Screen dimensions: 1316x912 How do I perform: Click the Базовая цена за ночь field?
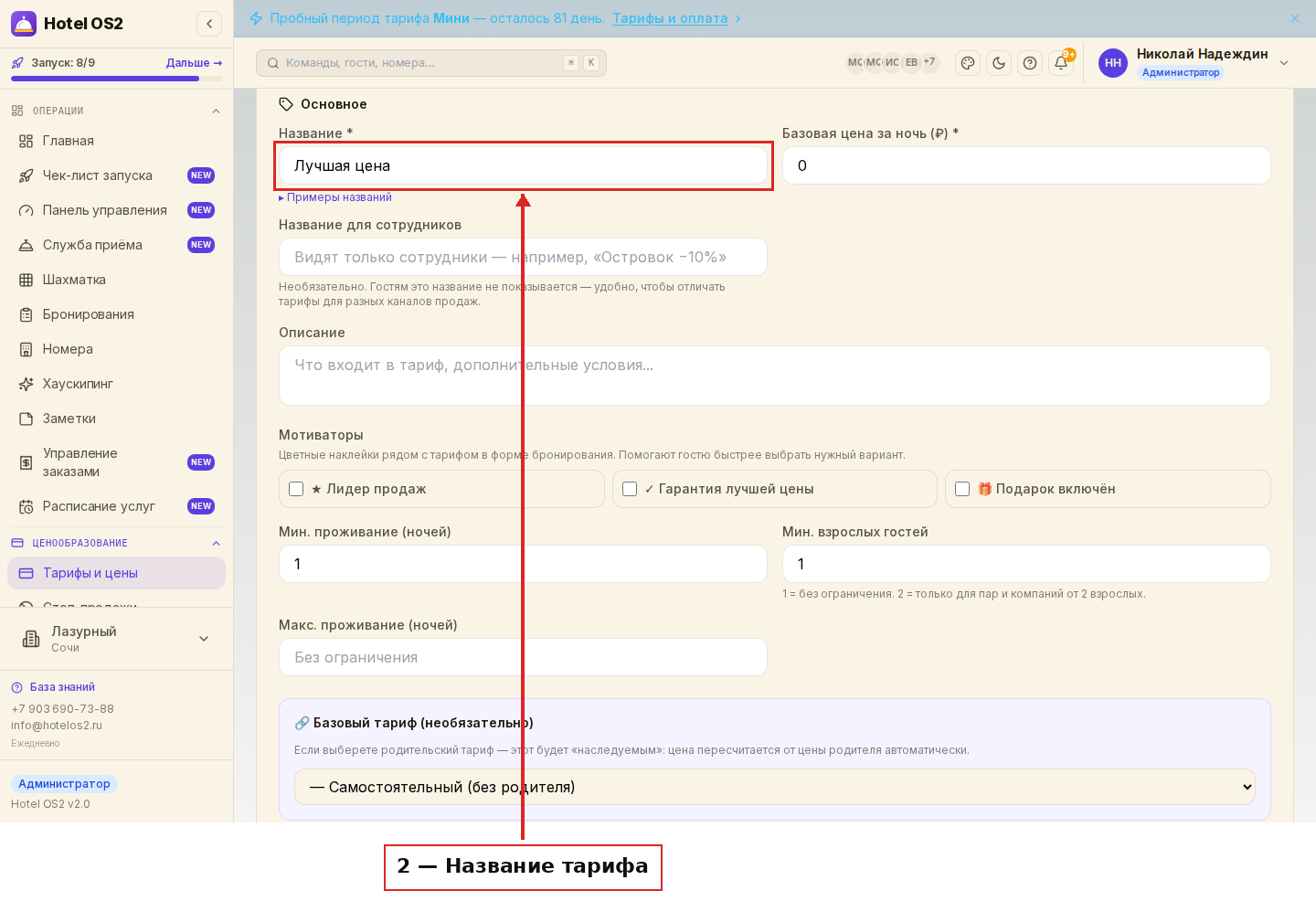point(1026,165)
